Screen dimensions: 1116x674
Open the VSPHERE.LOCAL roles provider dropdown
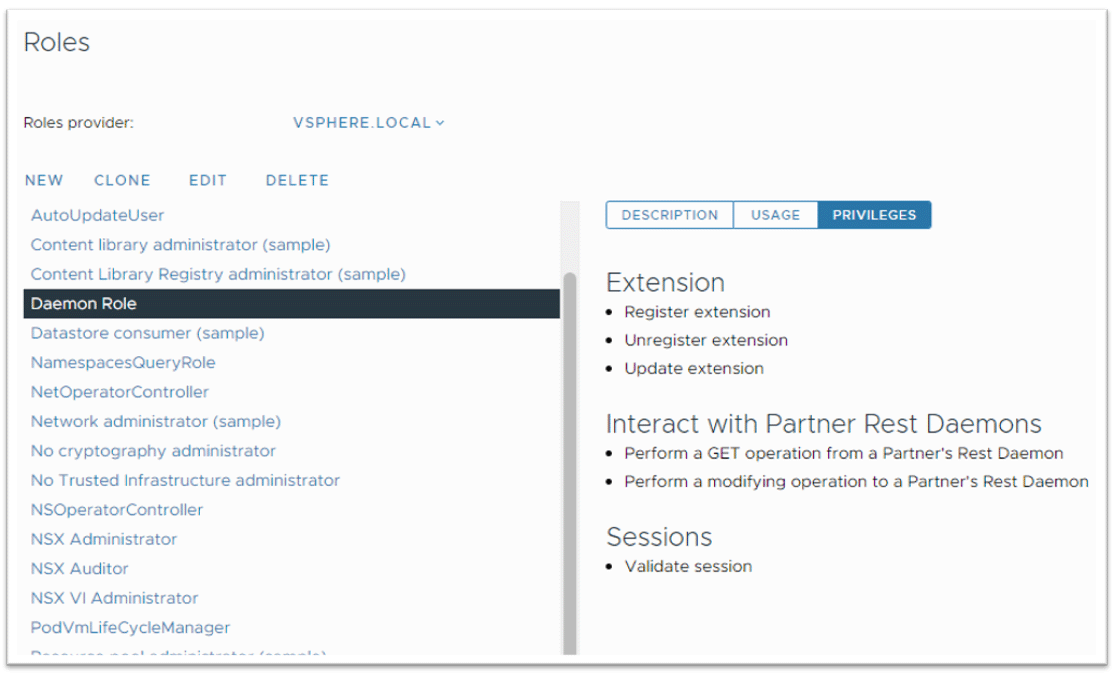click(368, 123)
